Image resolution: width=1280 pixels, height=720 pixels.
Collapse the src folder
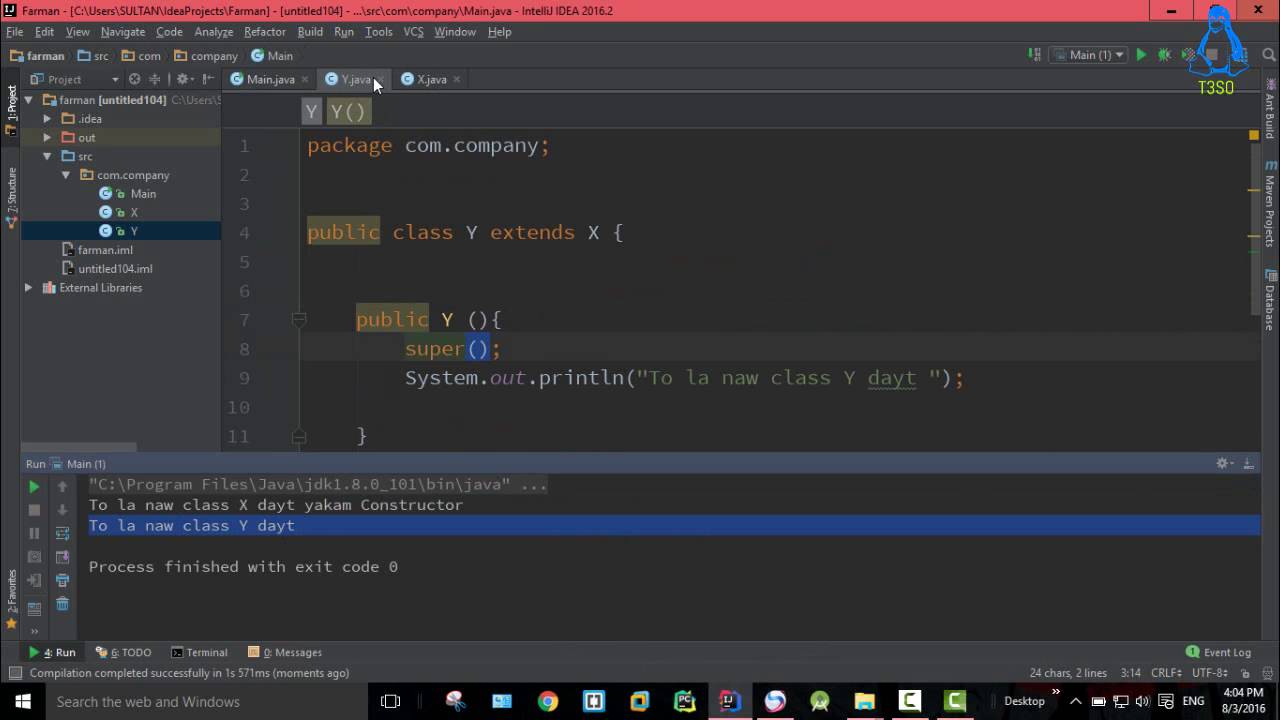click(46, 157)
